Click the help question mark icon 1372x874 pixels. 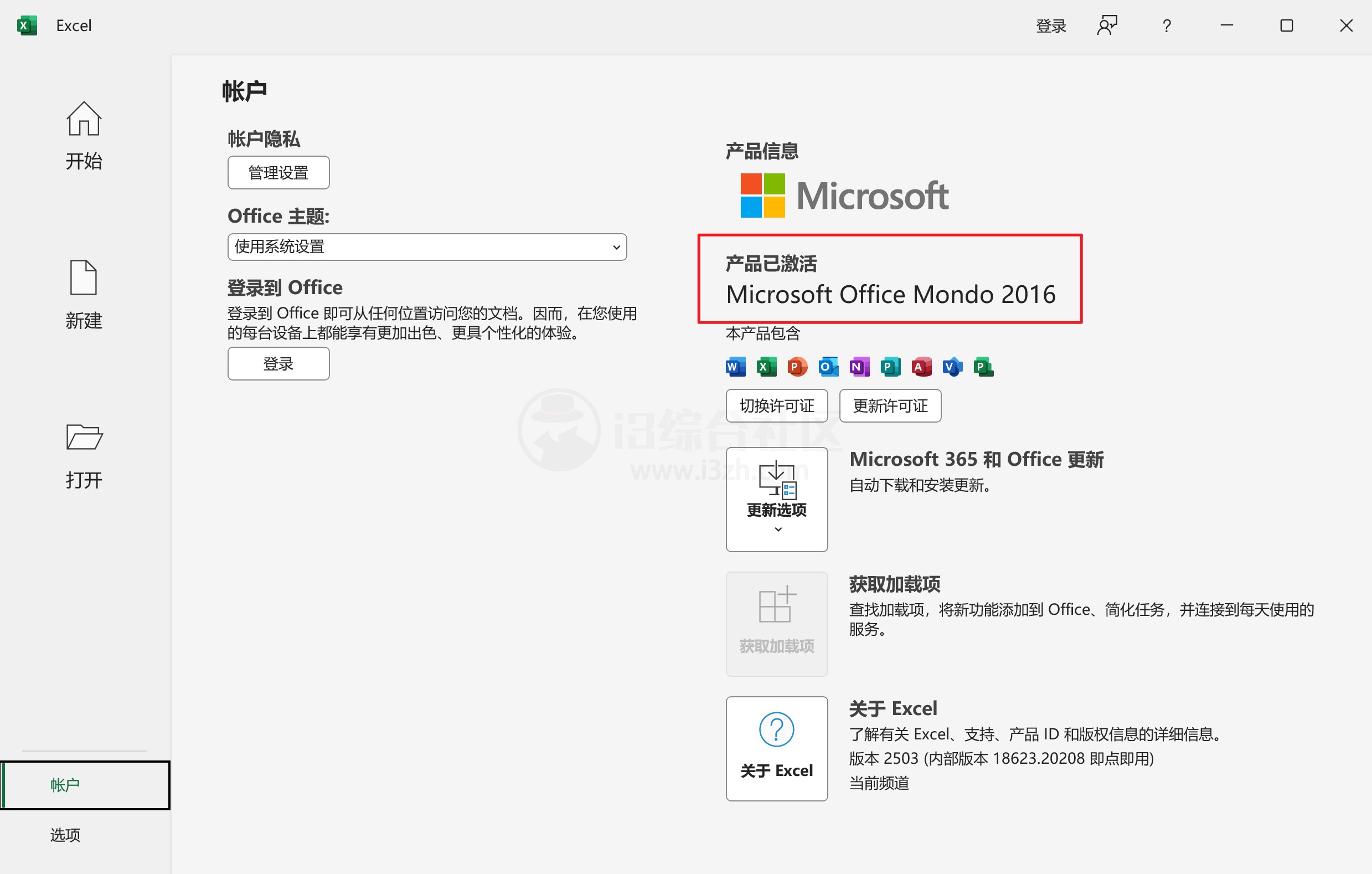[x=1167, y=25]
